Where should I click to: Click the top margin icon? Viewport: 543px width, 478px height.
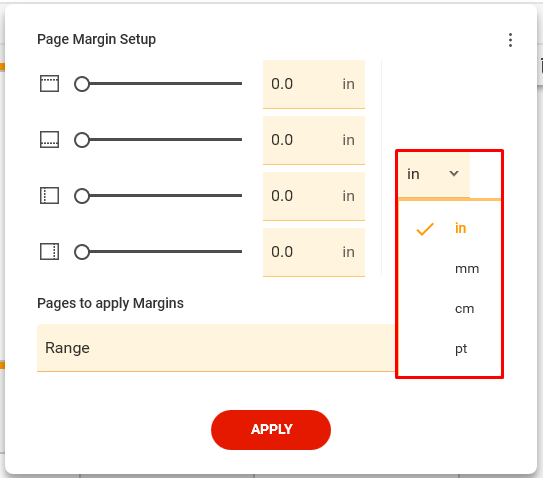pyautogui.click(x=50, y=84)
